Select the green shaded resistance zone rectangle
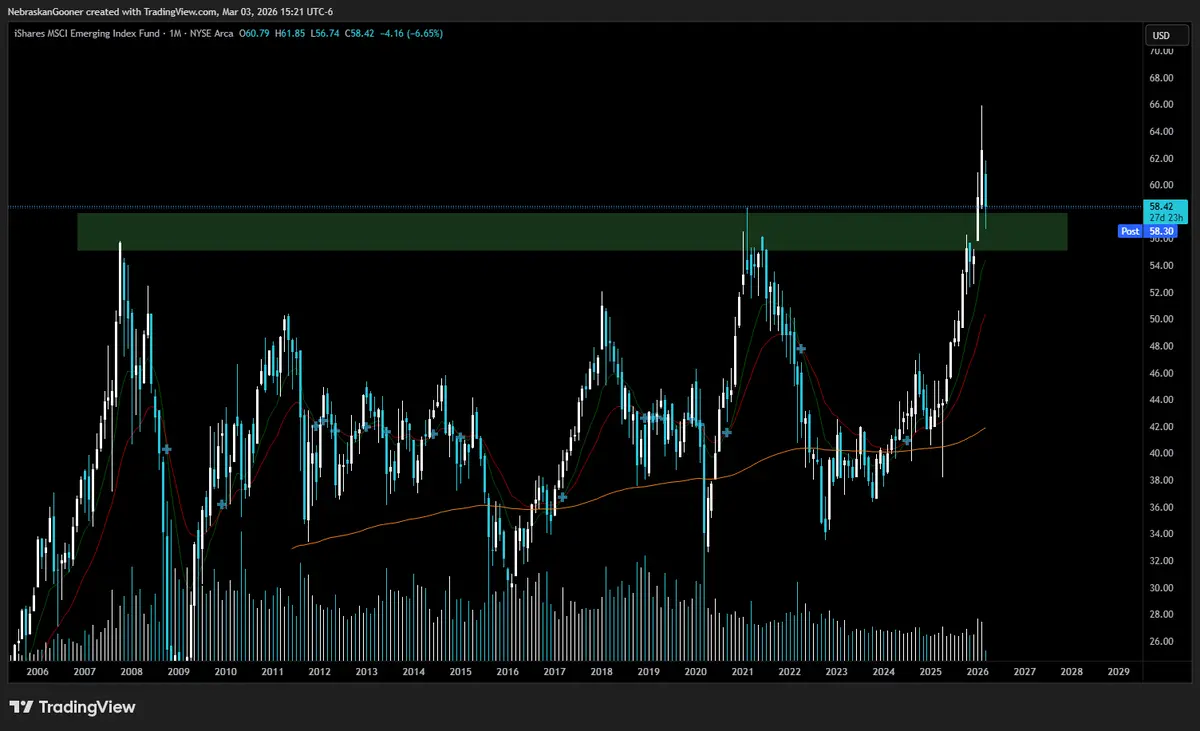Viewport: 1200px width, 731px height. coord(572,231)
